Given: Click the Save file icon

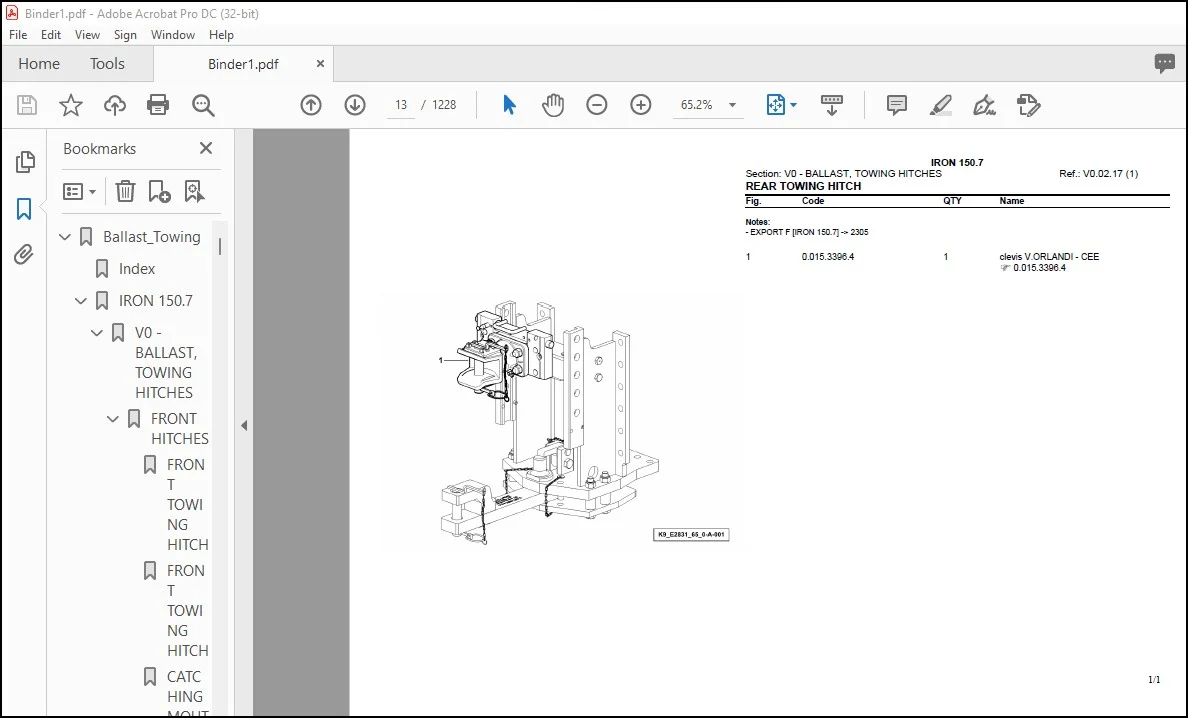Looking at the screenshot, I should tap(27, 105).
